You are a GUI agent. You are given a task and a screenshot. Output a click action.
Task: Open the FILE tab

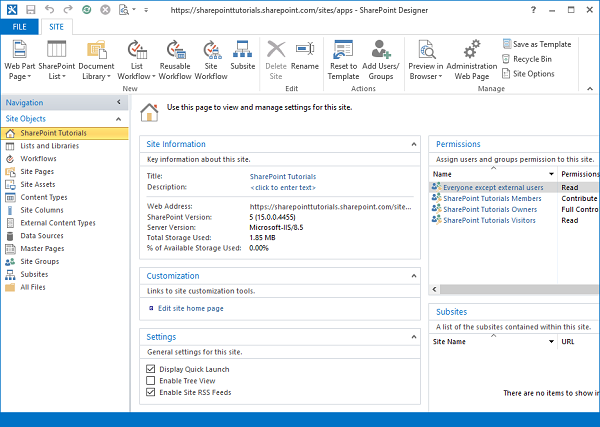pos(19,26)
